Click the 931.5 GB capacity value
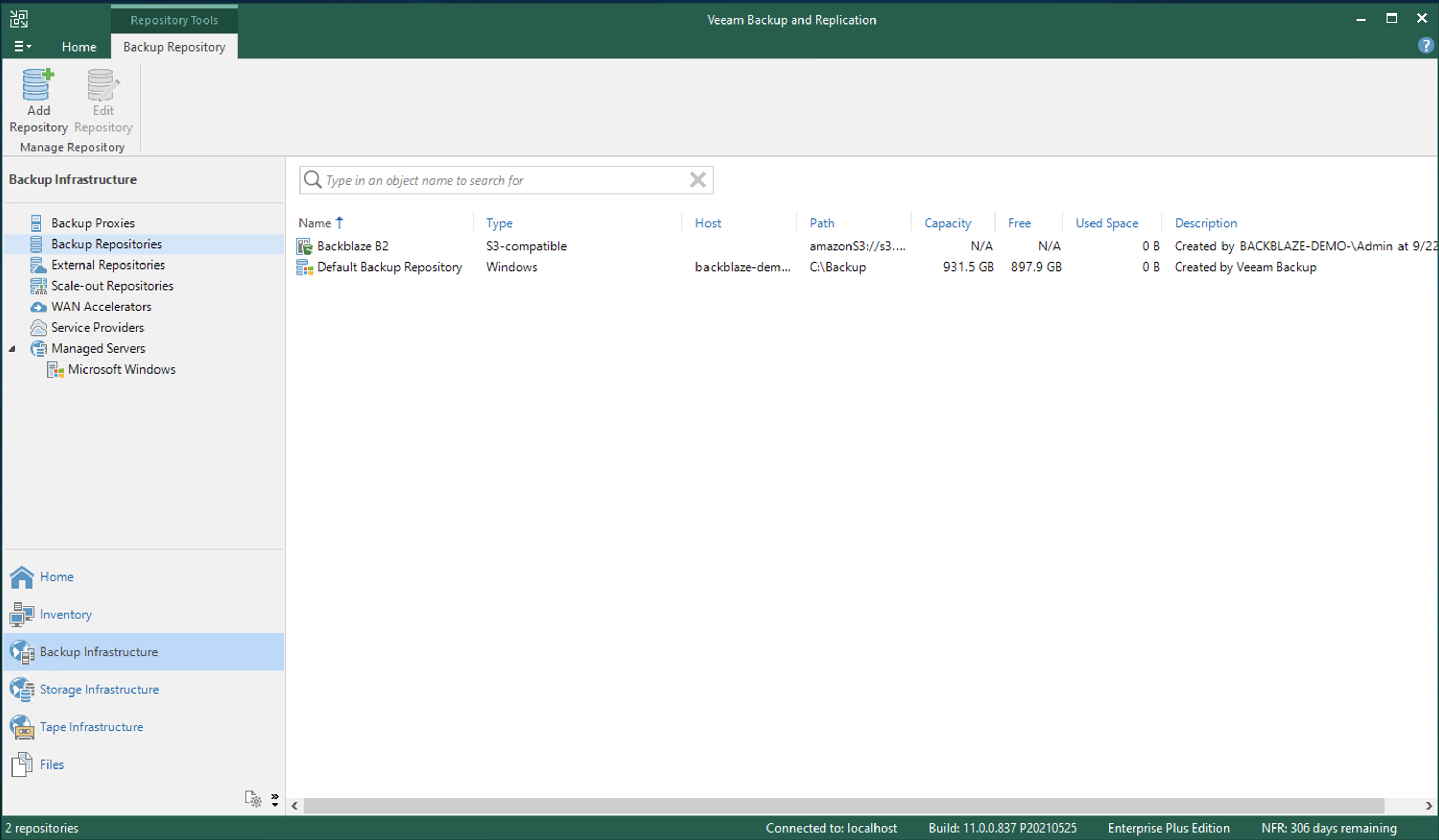Viewport: 1439px width, 840px height. (x=968, y=267)
